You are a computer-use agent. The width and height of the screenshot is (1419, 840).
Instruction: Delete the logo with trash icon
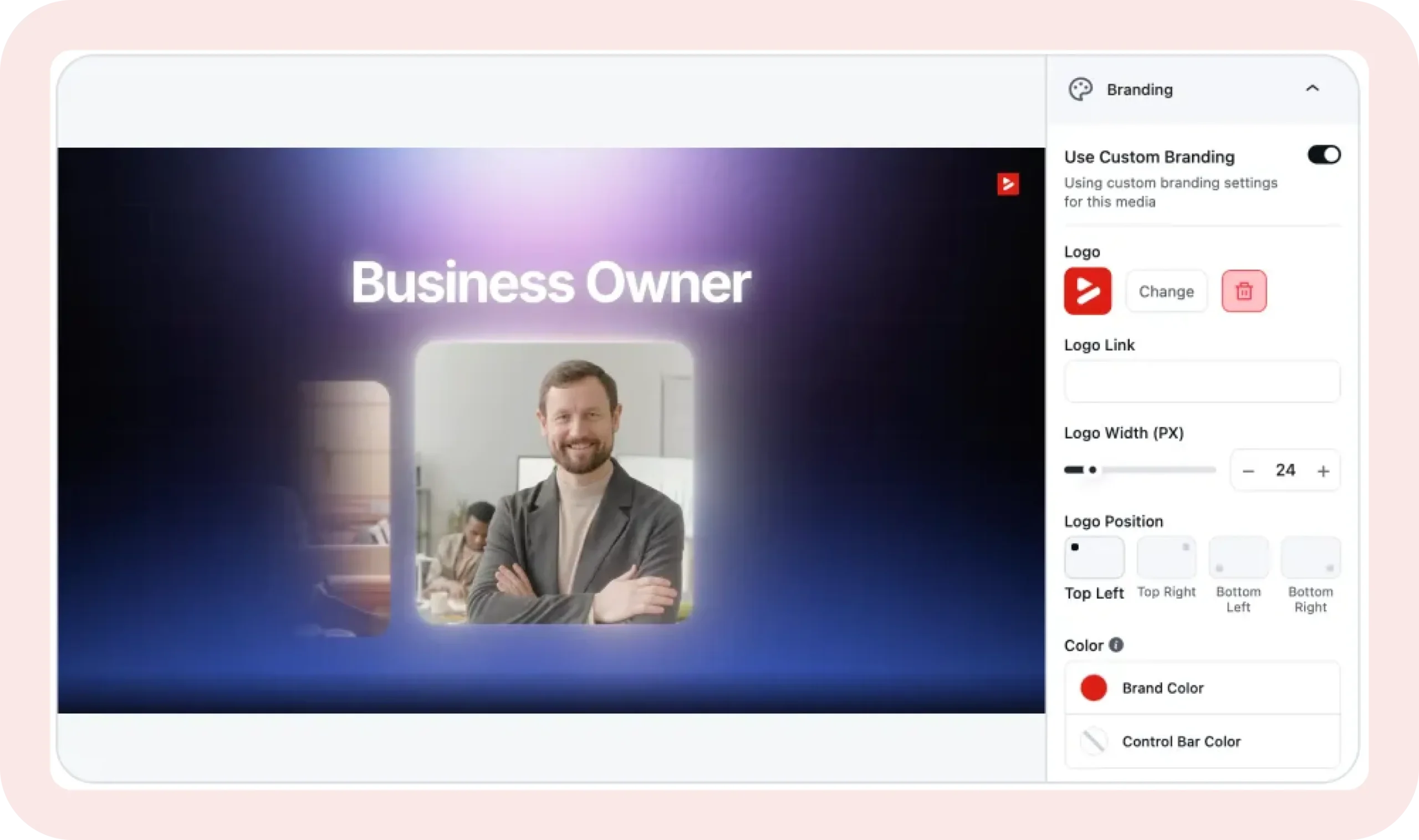pyautogui.click(x=1243, y=291)
